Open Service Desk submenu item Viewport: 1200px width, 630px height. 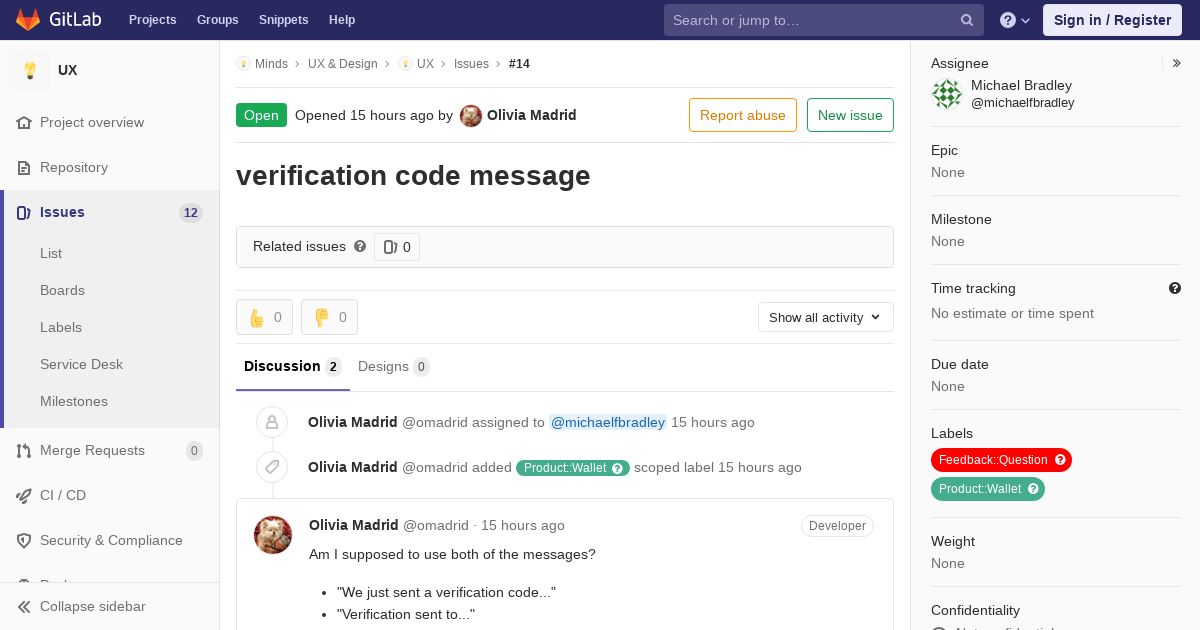click(81, 364)
